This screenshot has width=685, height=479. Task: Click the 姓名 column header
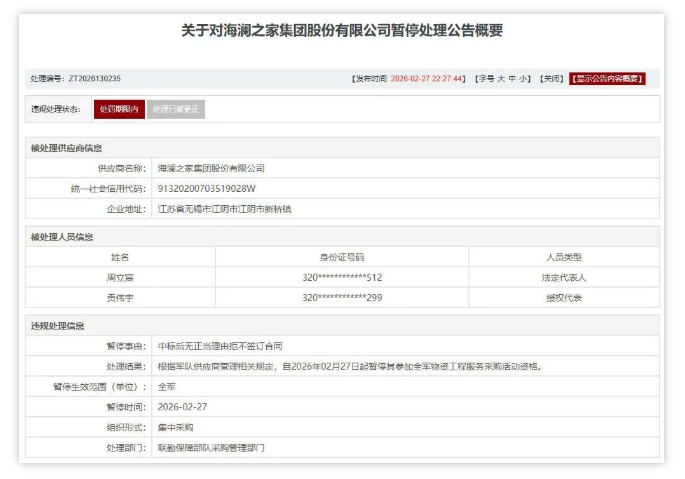119,257
